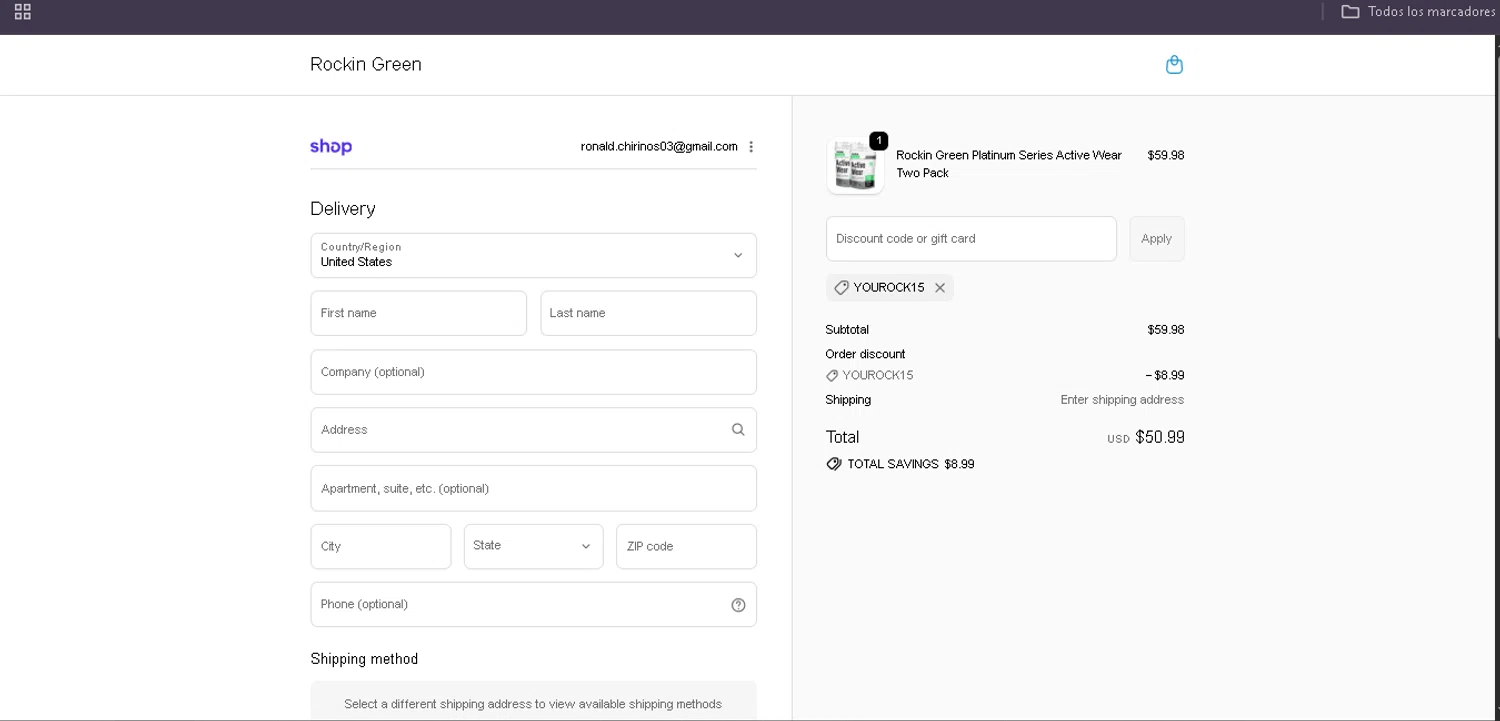
Task: Click the Apply discount button
Action: tap(1156, 239)
